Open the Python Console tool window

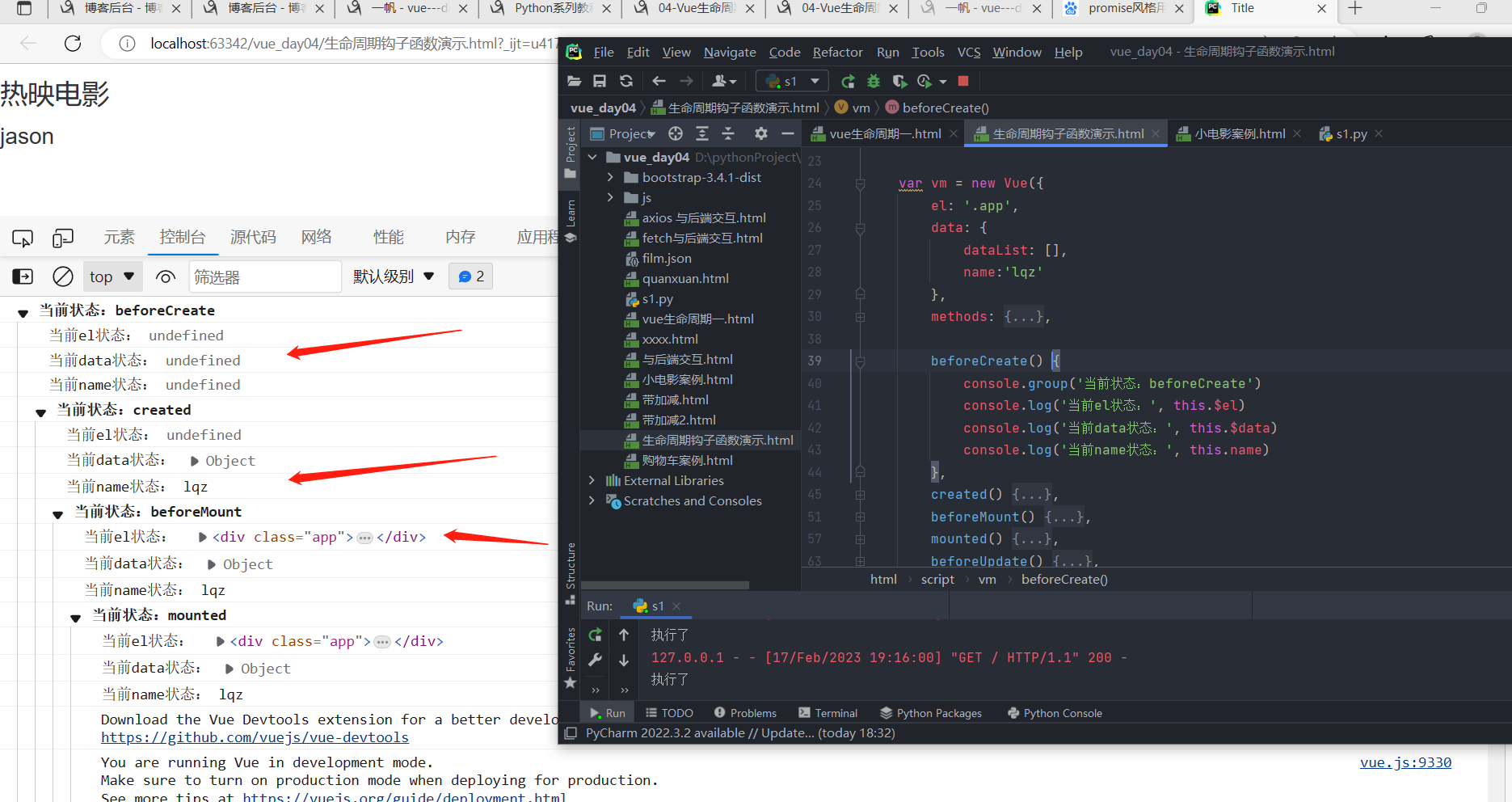pyautogui.click(x=1055, y=713)
